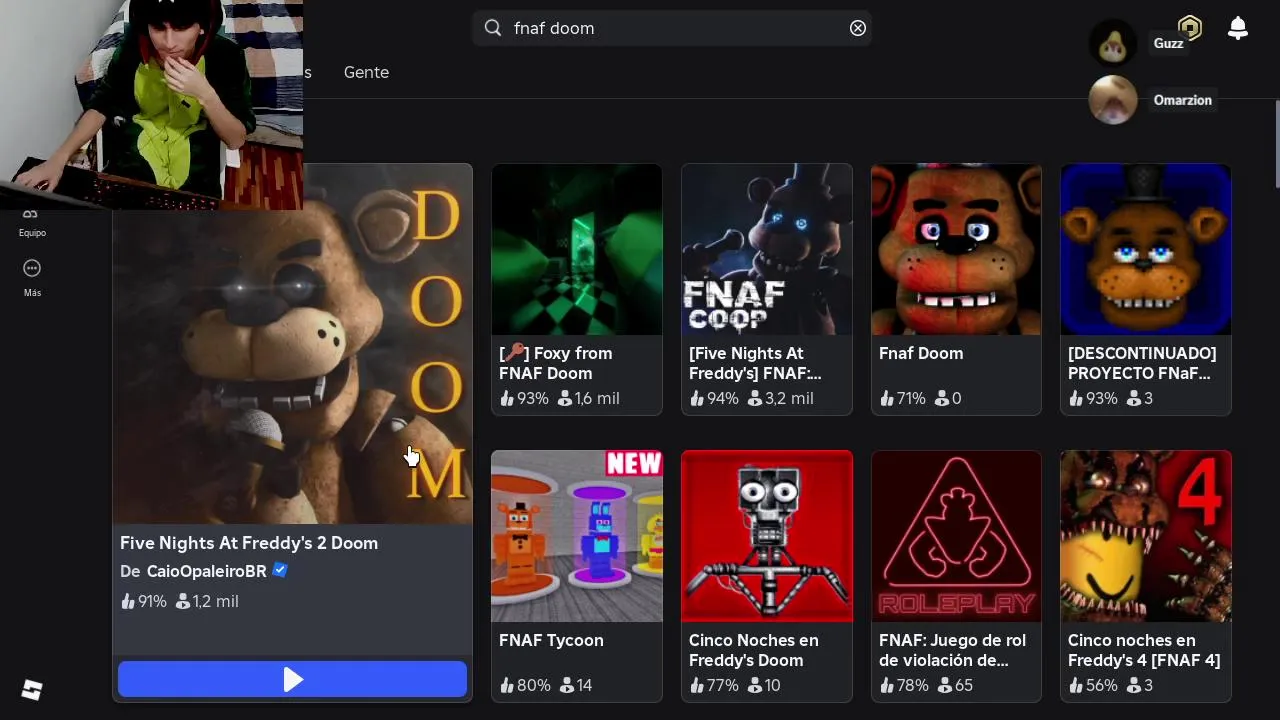Open the FNAF Tycoon thumbnail
Screen dimensions: 1280x720
[577, 536]
